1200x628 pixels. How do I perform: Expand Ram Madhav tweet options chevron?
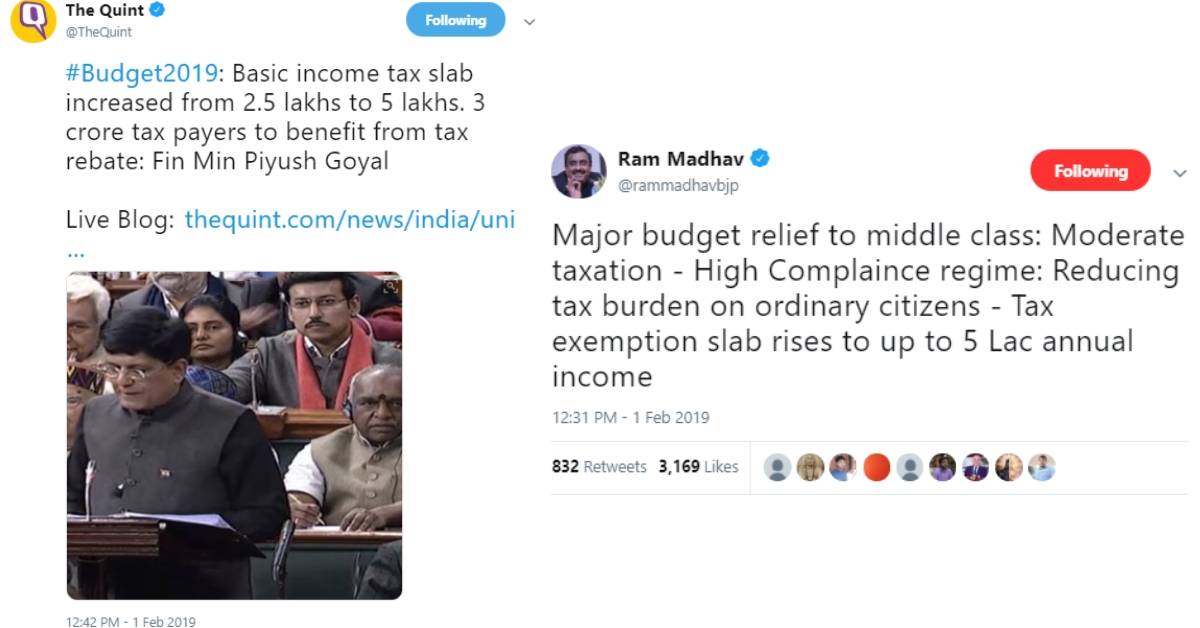(1179, 173)
